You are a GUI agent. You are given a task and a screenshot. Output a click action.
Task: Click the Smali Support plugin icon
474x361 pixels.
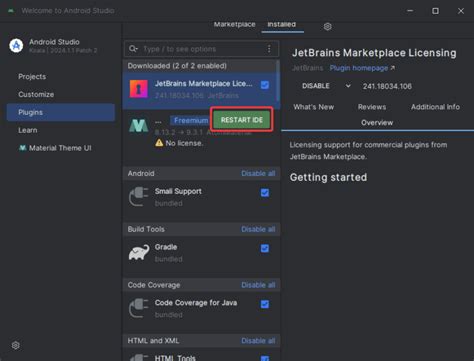click(139, 197)
